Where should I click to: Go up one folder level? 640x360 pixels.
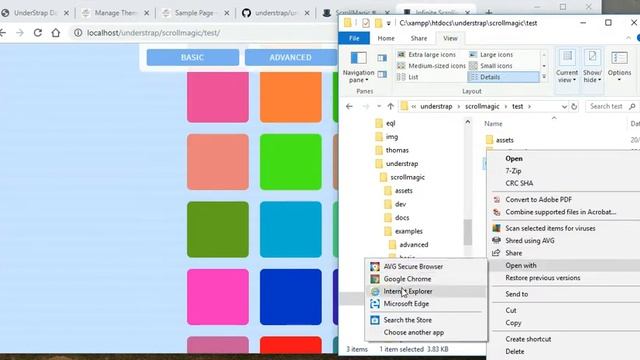point(391,106)
